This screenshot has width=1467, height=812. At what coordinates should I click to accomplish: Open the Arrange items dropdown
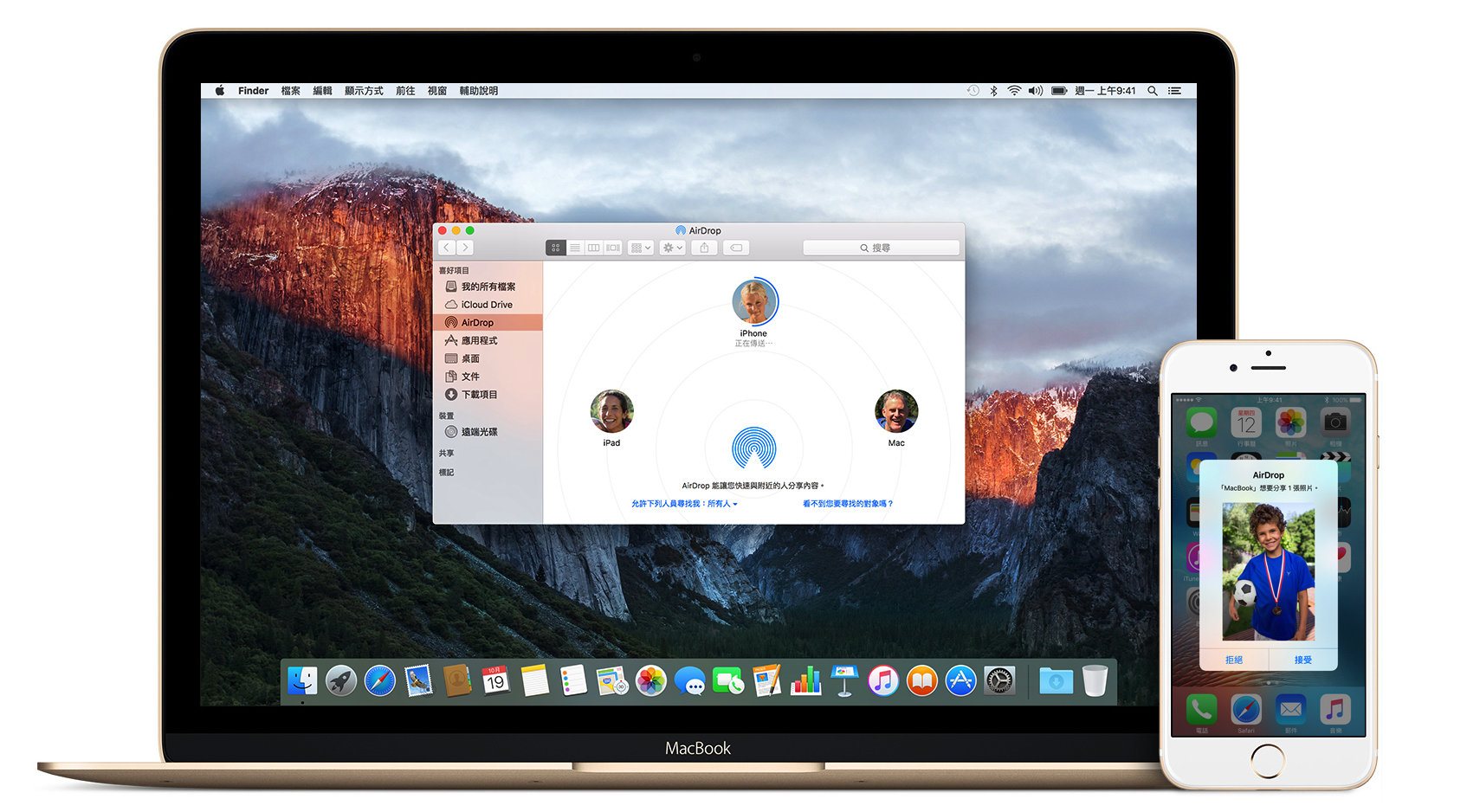click(x=641, y=248)
